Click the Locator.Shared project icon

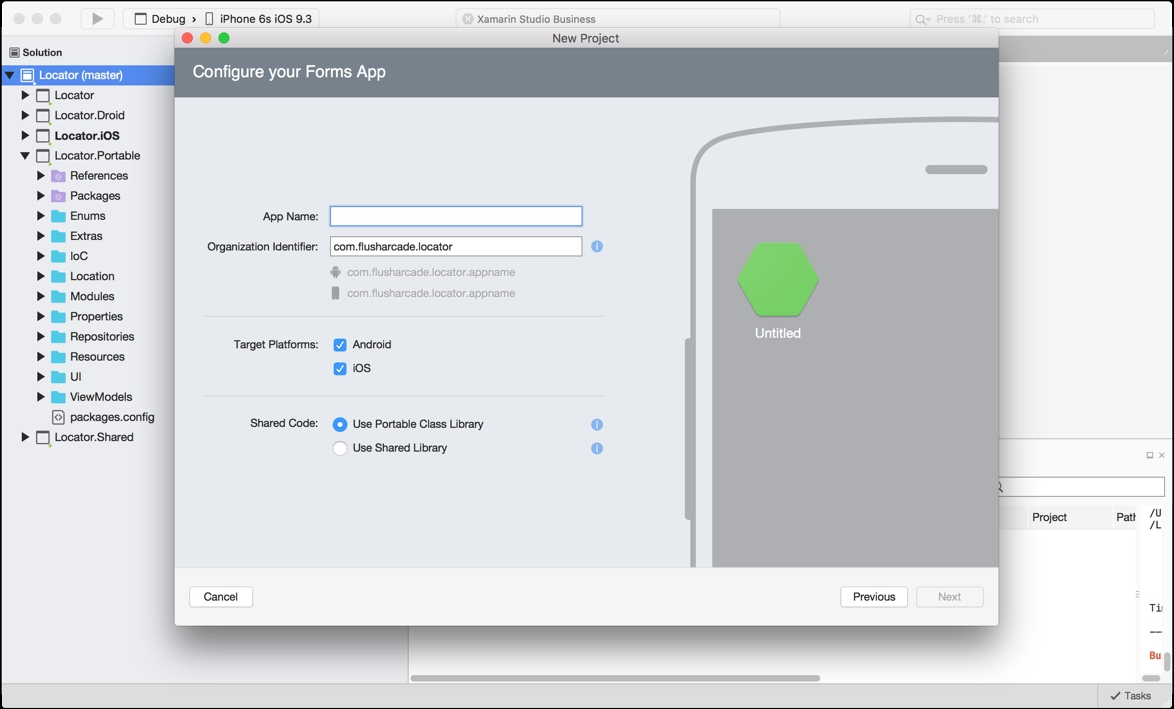[43, 438]
